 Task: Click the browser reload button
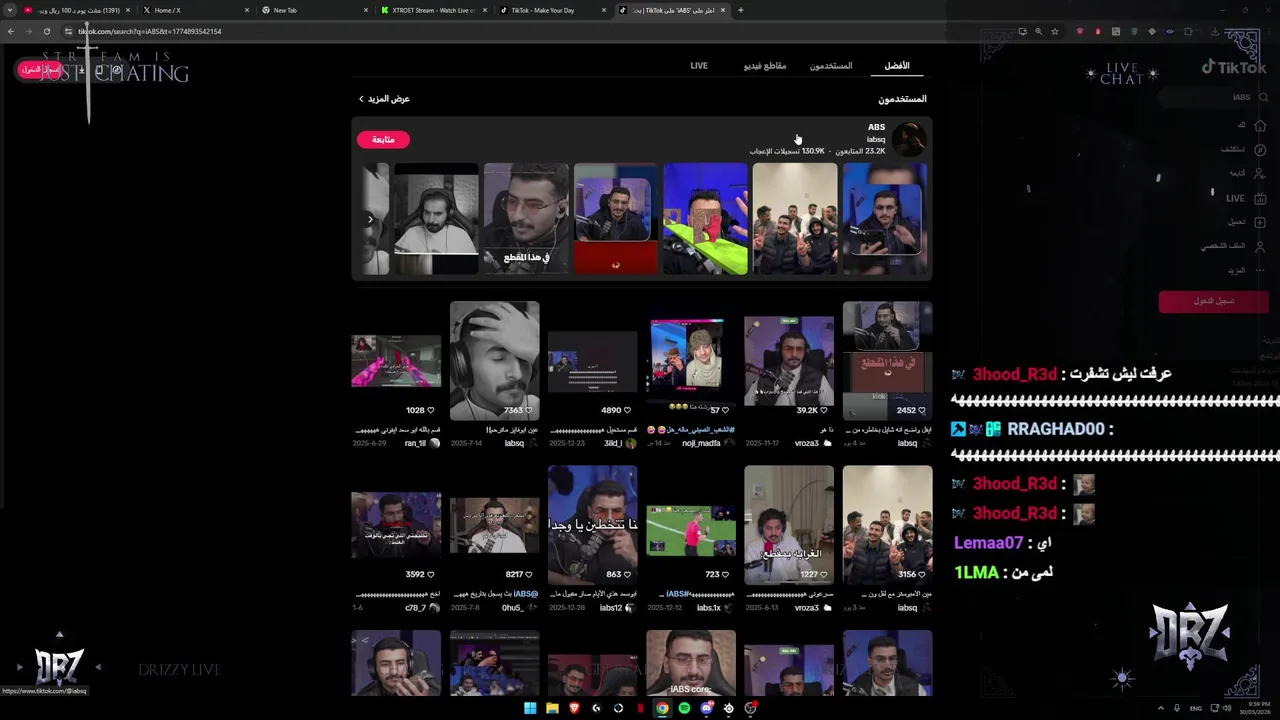46,31
